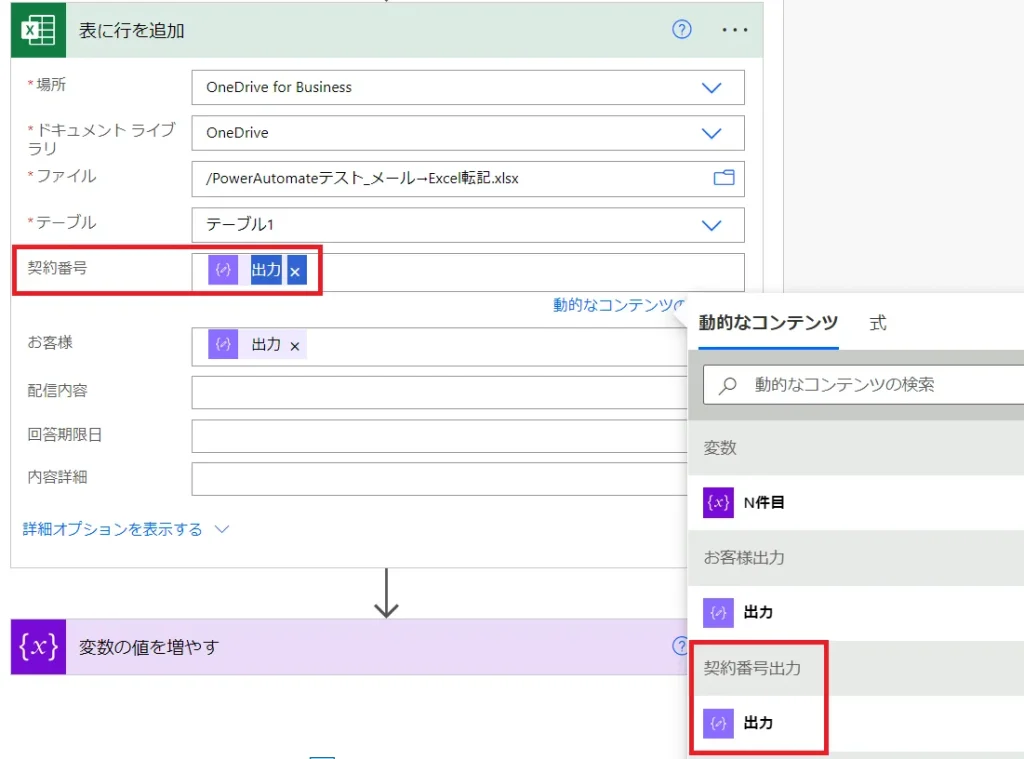
Task: Click the 動的なコンテンツ link below 契約番号
Action: [617, 305]
